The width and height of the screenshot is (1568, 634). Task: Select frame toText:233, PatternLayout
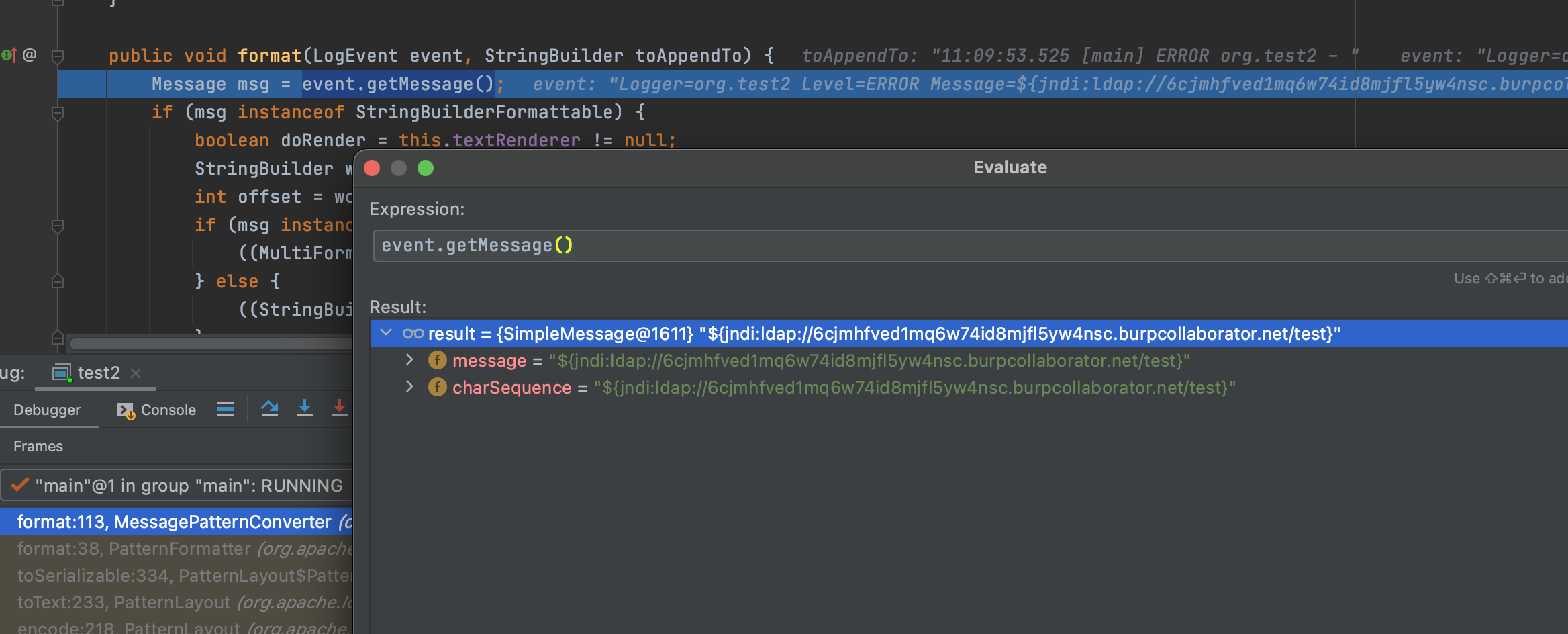click(x=177, y=602)
